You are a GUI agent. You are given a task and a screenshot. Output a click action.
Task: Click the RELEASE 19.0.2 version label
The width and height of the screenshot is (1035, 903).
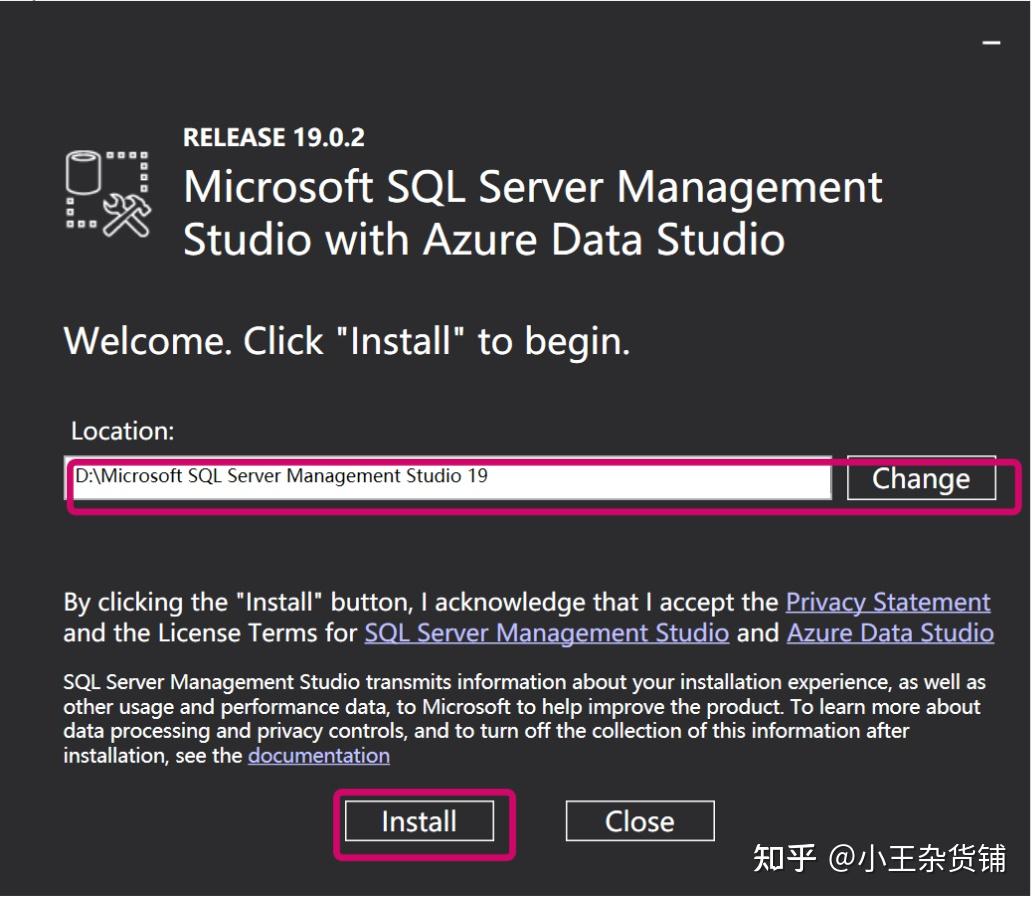[x=273, y=137]
